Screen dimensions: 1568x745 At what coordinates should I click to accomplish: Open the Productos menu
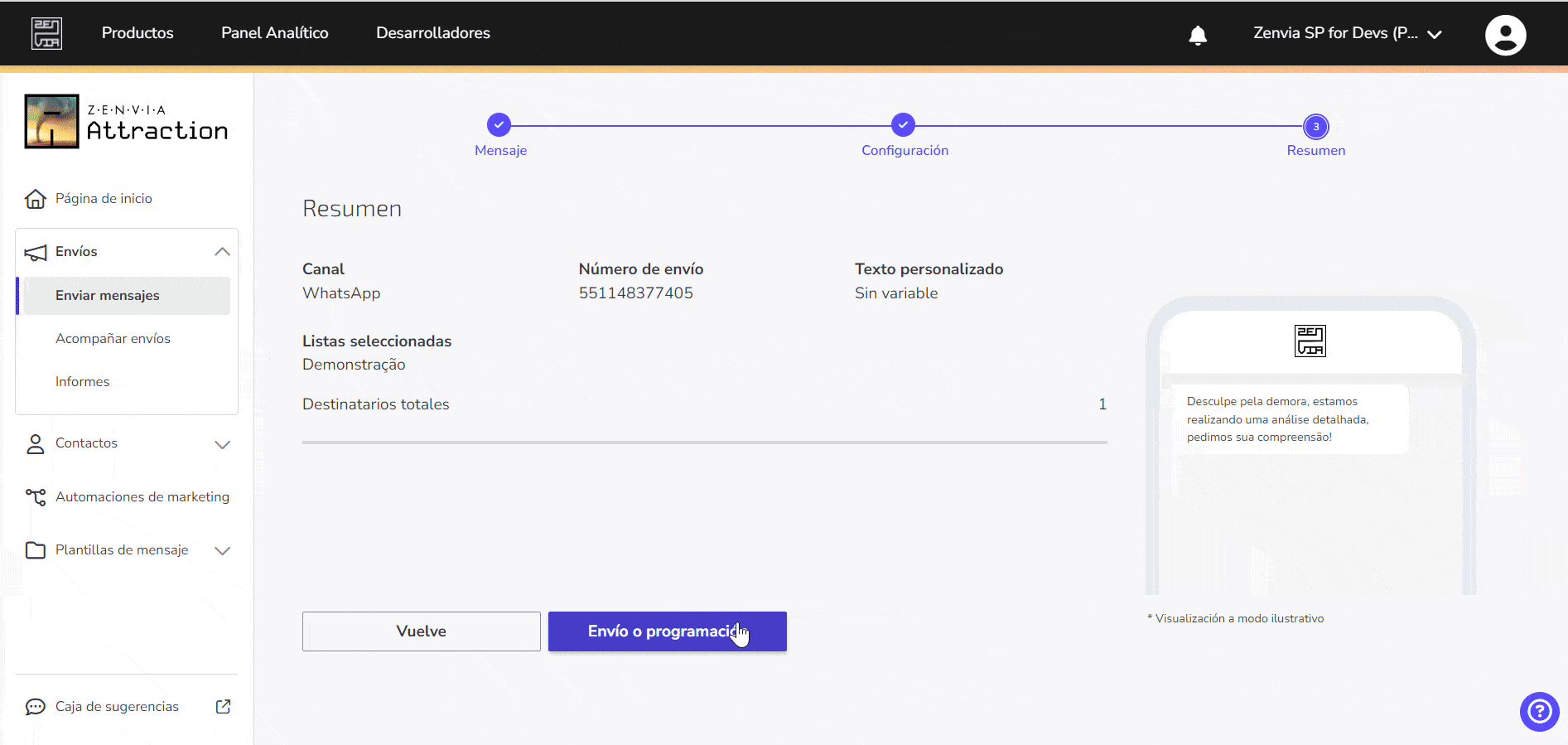[138, 33]
